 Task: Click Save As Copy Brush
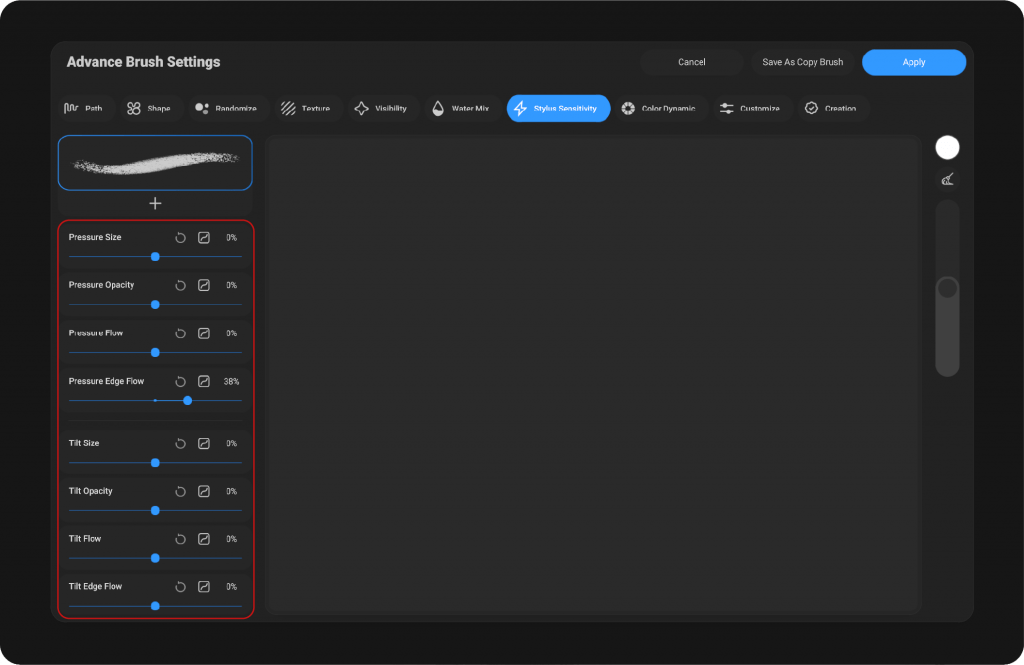coord(802,62)
